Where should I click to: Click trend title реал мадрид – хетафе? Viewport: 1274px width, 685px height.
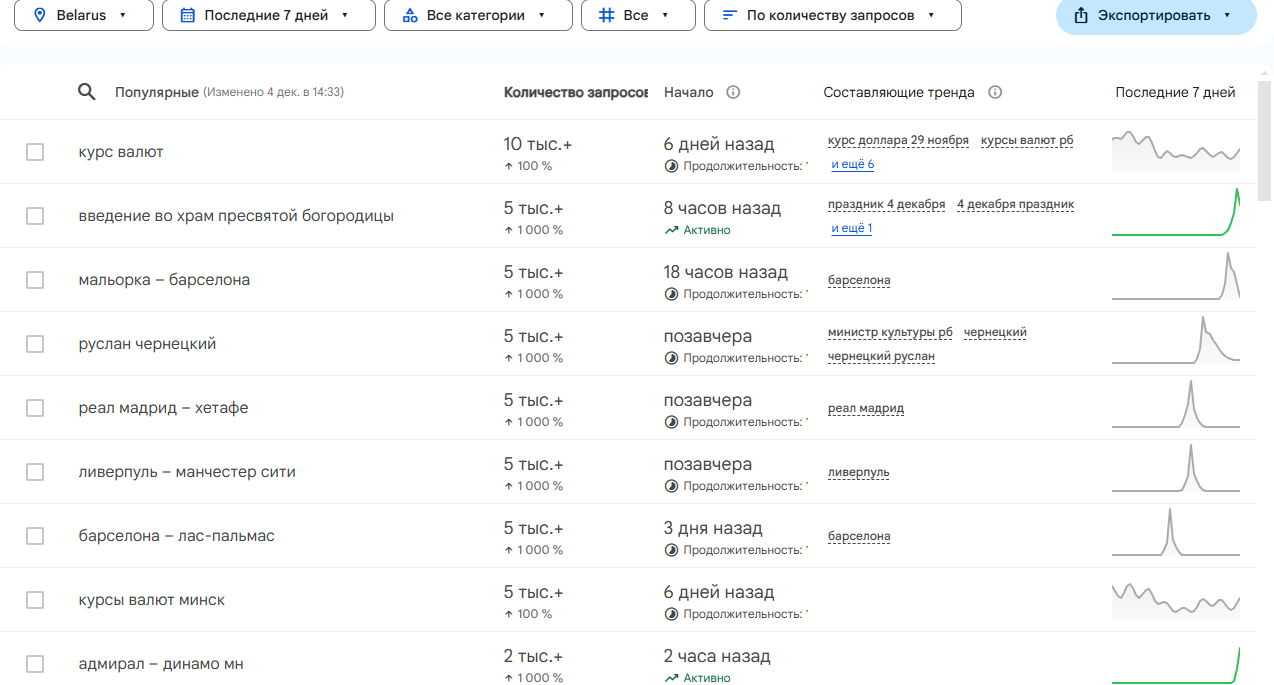[x=163, y=408]
